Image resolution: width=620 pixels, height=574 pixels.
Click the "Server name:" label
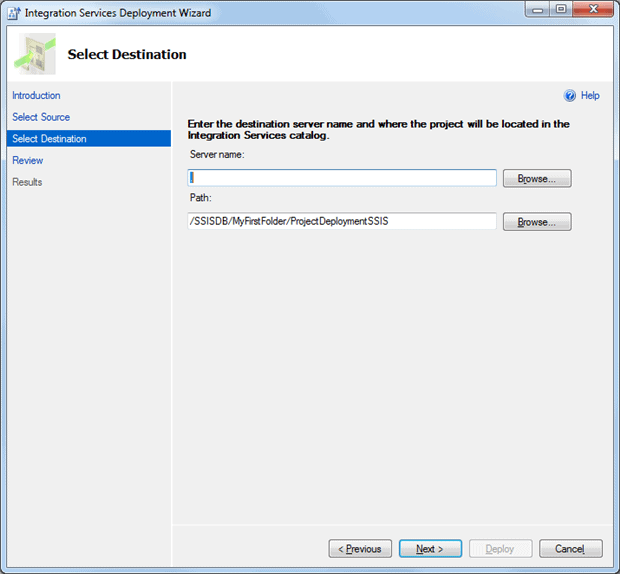[217, 155]
